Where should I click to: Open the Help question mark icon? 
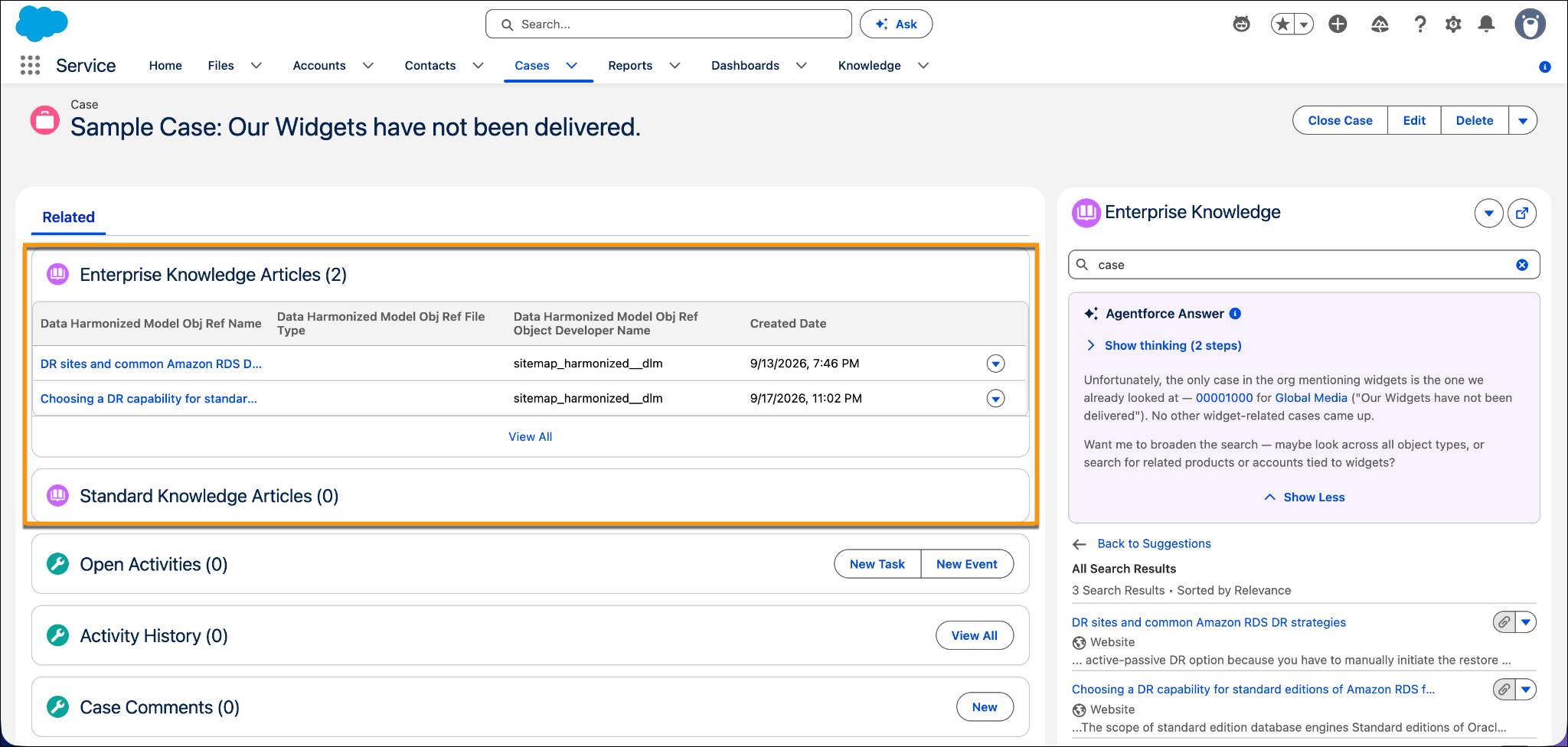click(x=1419, y=24)
